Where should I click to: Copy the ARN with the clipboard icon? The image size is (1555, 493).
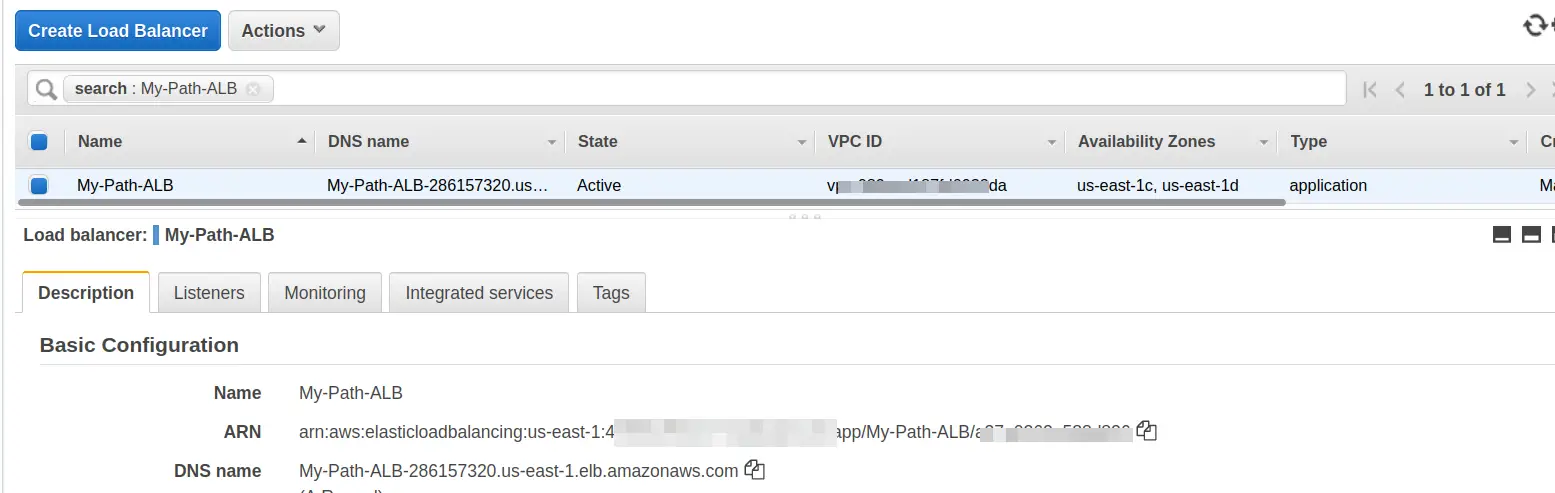pyautogui.click(x=1147, y=432)
